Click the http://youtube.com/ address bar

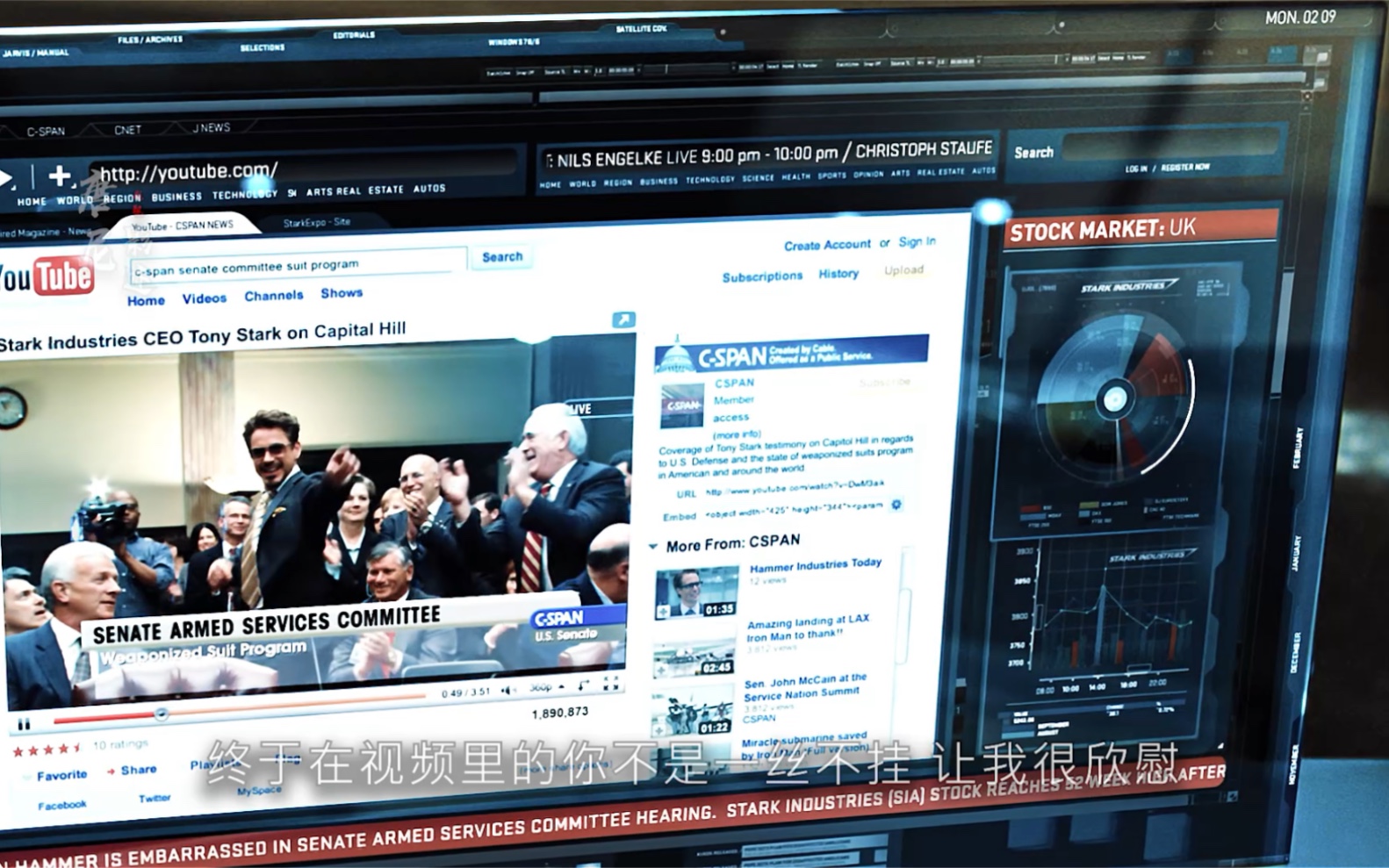[303, 169]
